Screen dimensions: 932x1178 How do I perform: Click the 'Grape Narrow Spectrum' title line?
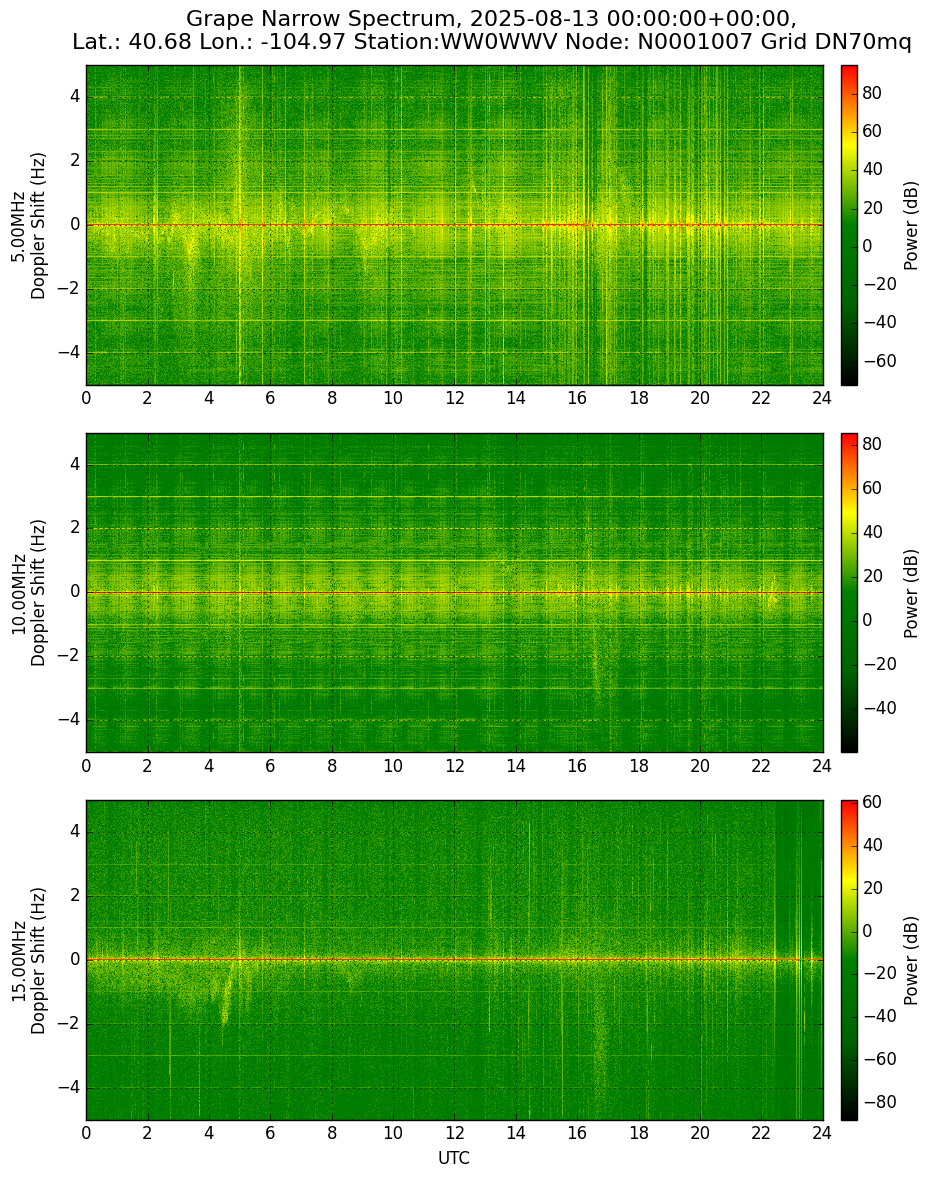coord(491,18)
